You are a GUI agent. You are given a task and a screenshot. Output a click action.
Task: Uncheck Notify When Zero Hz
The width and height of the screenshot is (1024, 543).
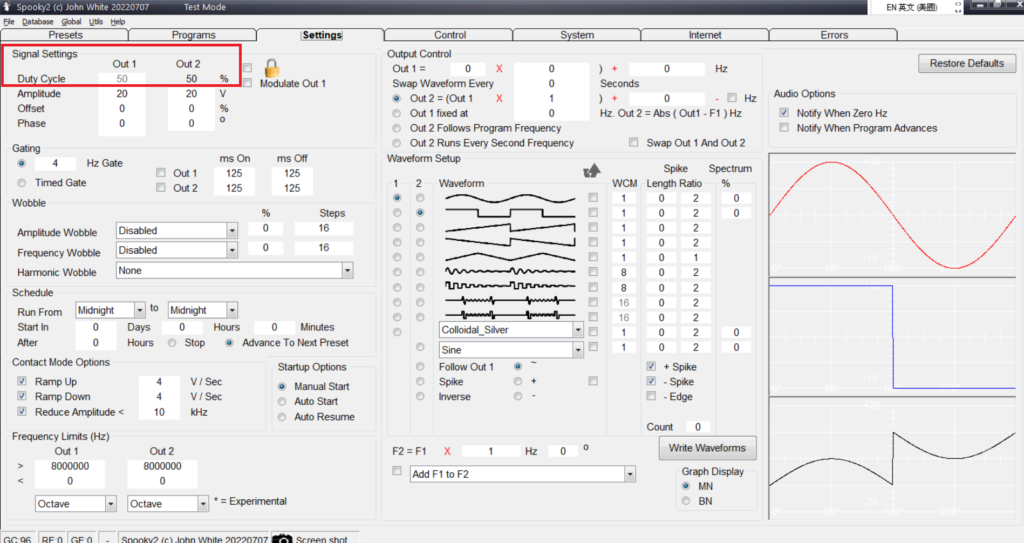pos(784,113)
